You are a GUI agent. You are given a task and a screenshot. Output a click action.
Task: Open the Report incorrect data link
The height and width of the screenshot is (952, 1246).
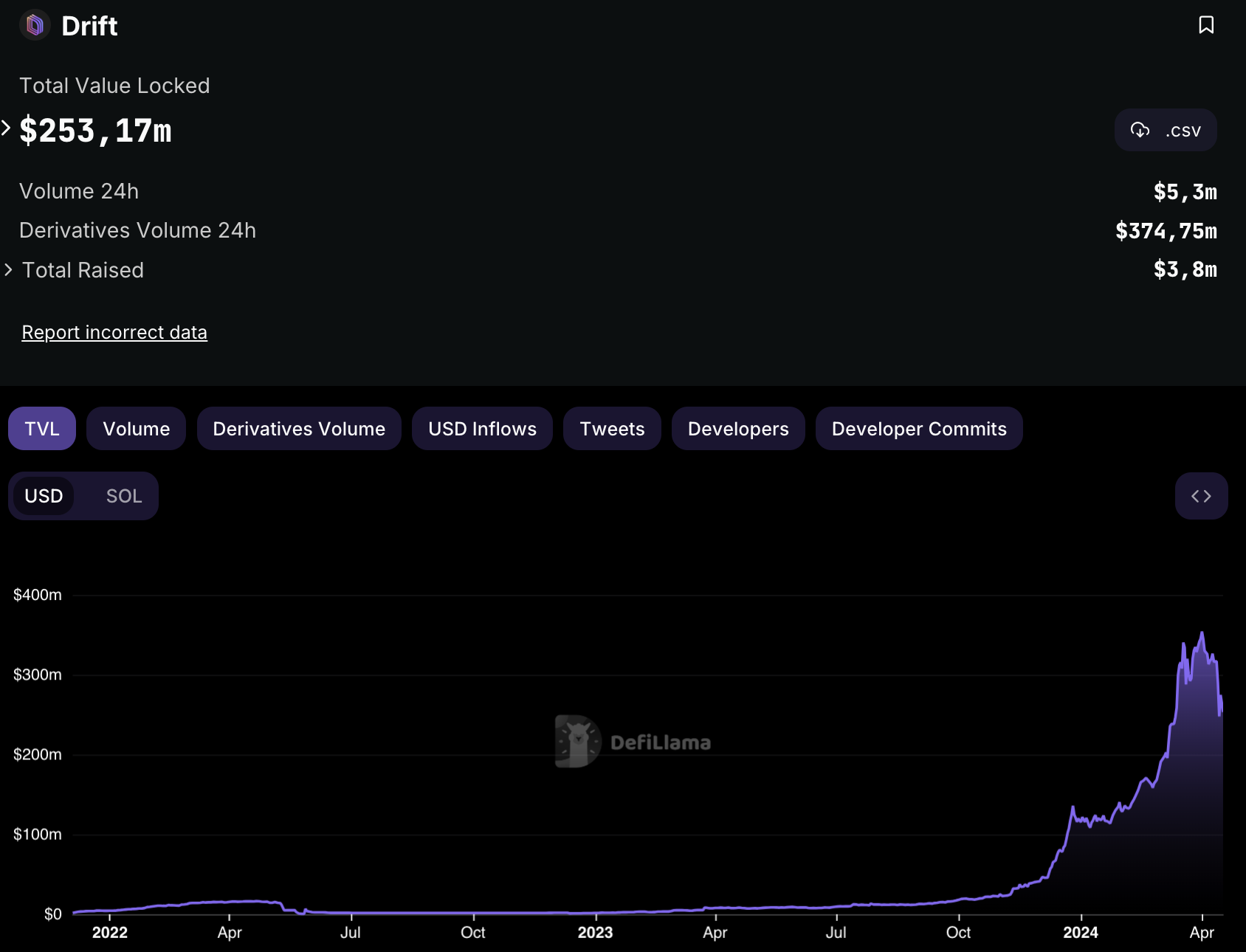click(x=114, y=333)
